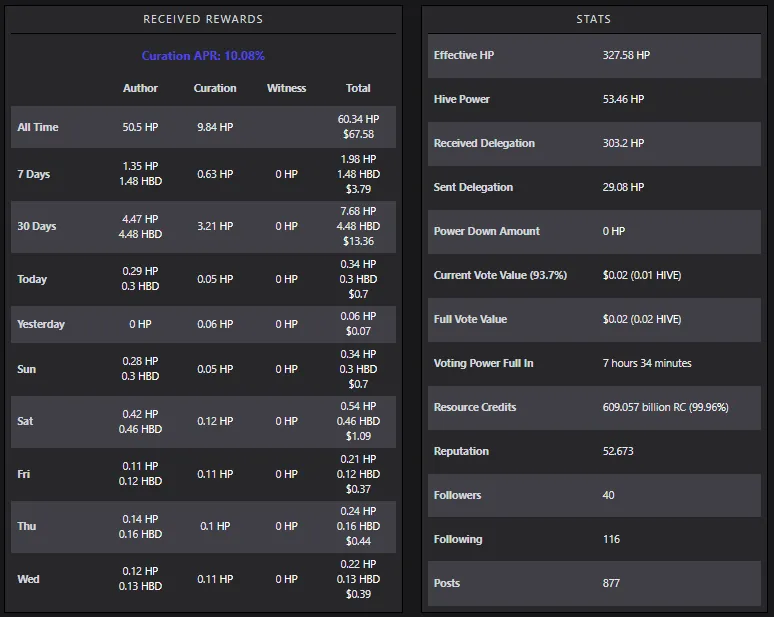774x617 pixels.
Task: Click the Received Delegation label
Action: [x=484, y=143]
